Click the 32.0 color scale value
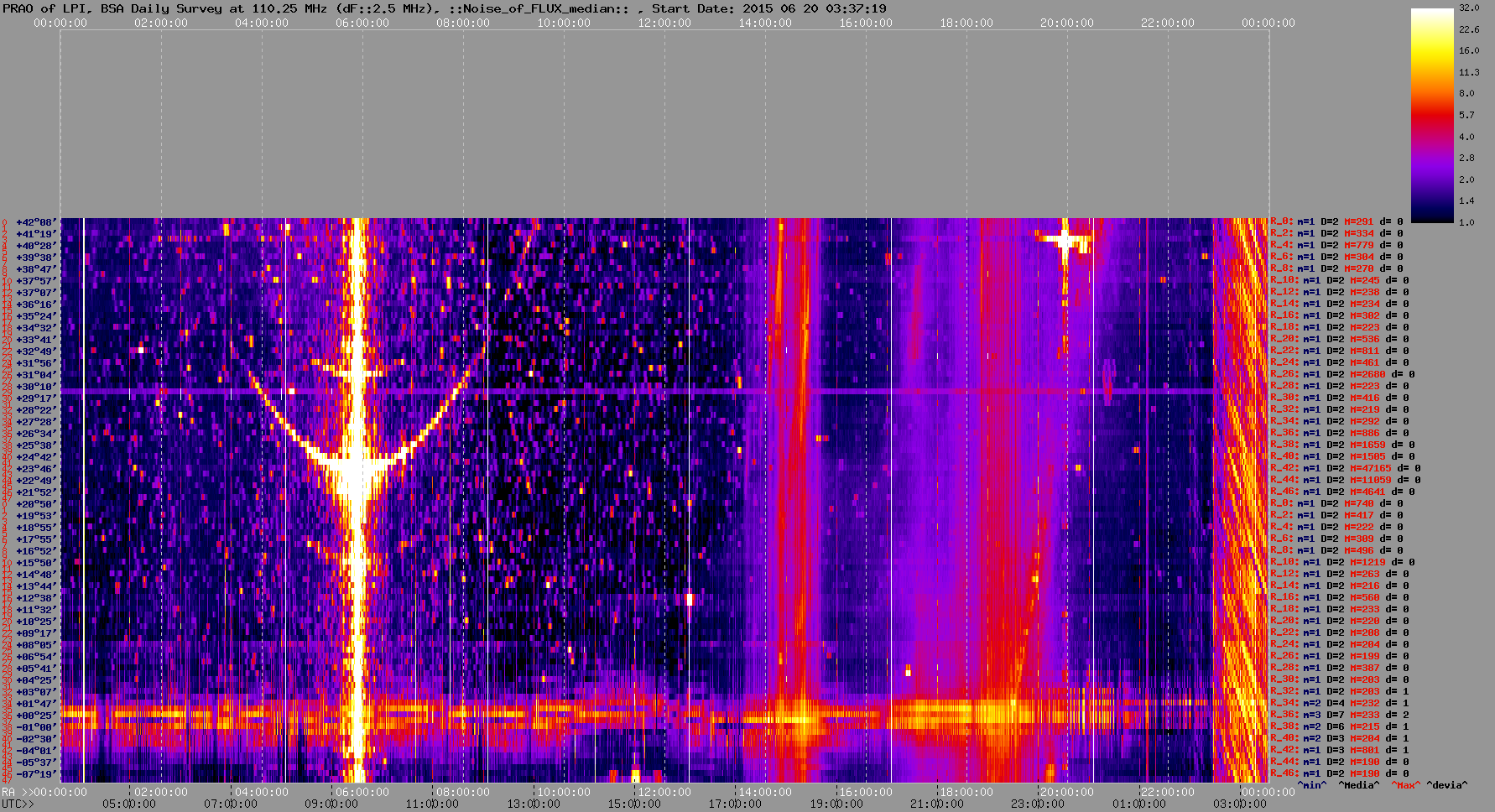 (1469, 8)
